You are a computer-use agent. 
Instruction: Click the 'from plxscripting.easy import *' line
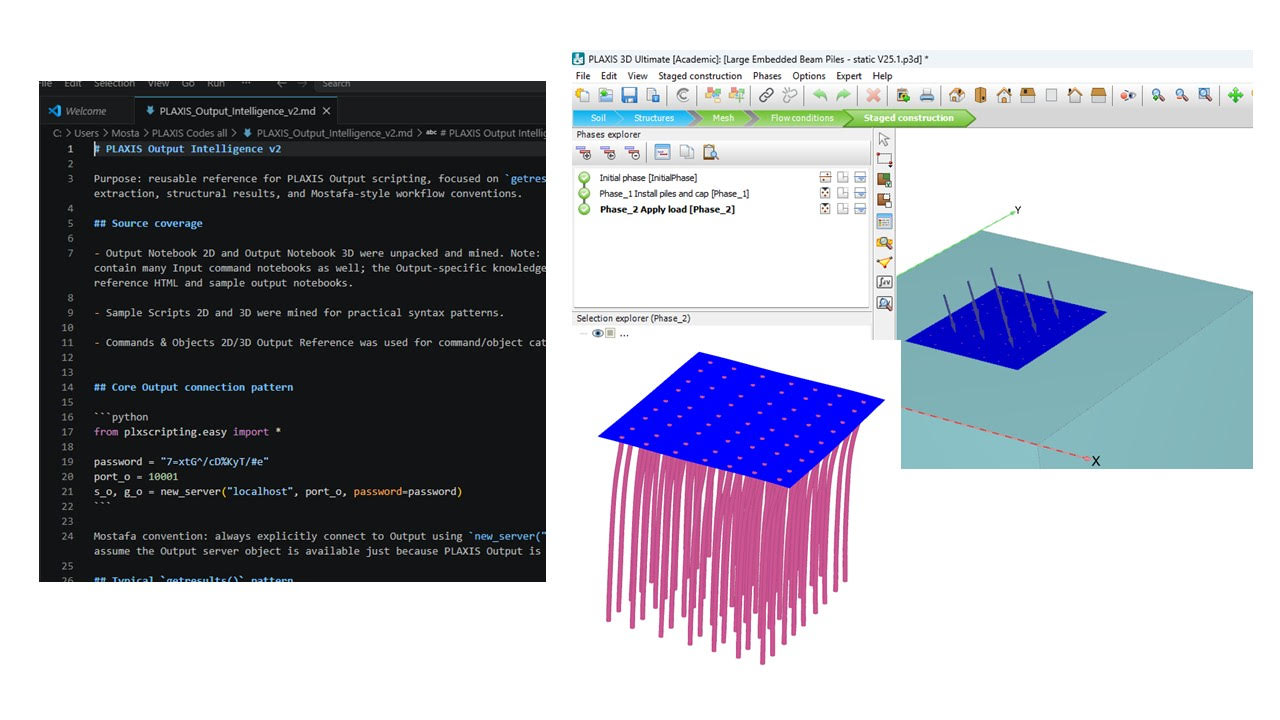pos(188,432)
